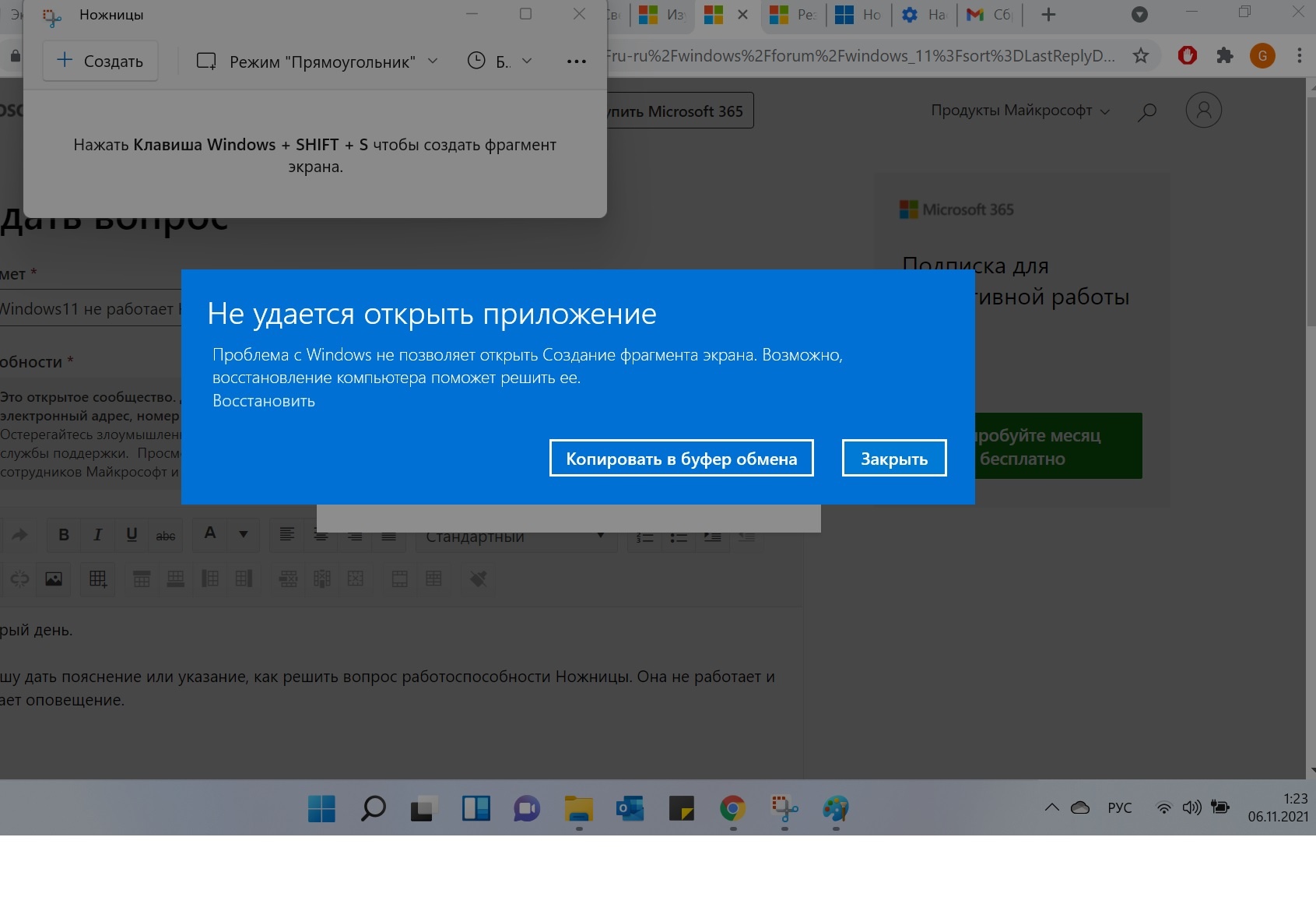Switch to the Ре Microsoft tab
Screen dimensions: 1316x911
point(793,15)
